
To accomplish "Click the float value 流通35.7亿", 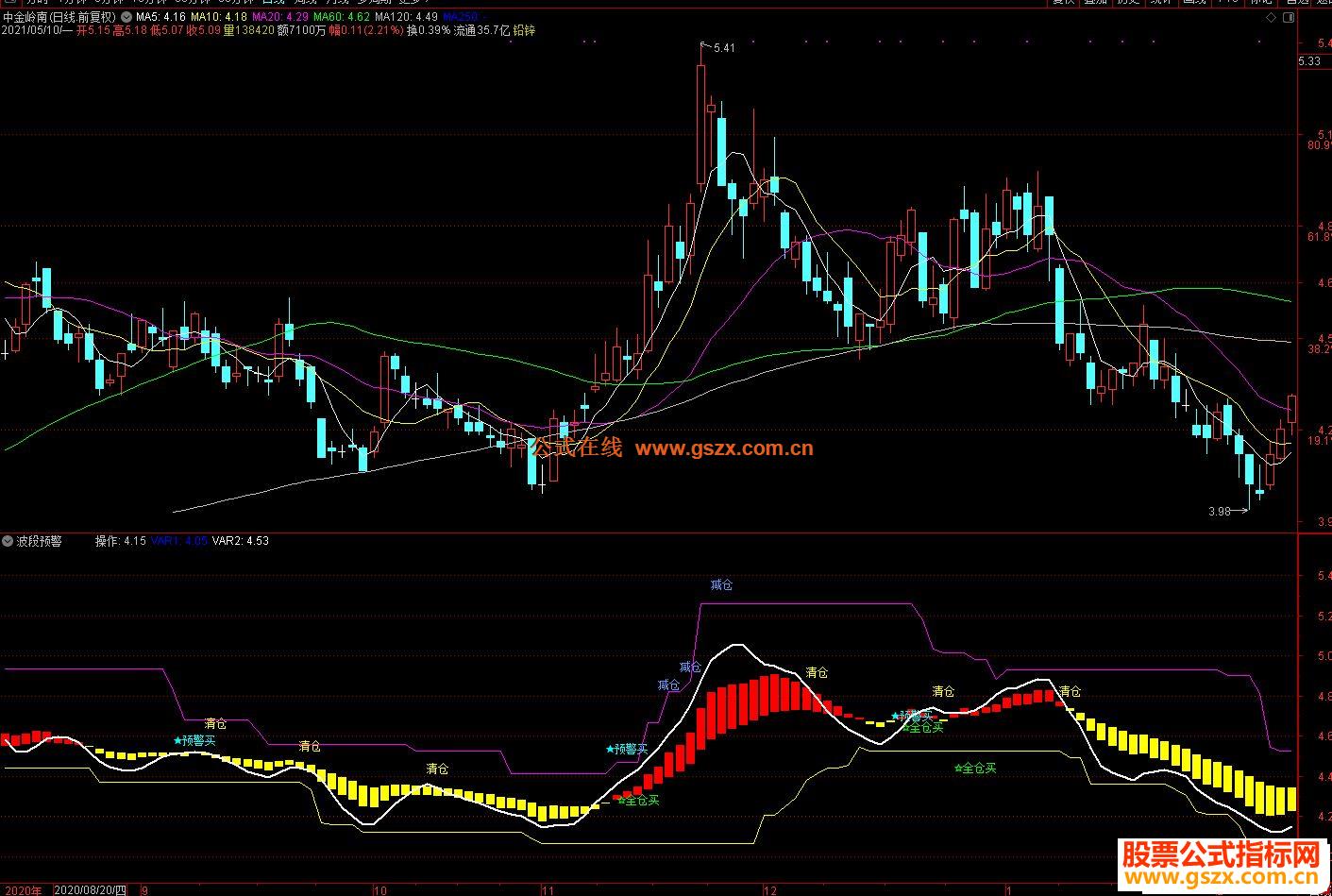I will tap(481, 30).
